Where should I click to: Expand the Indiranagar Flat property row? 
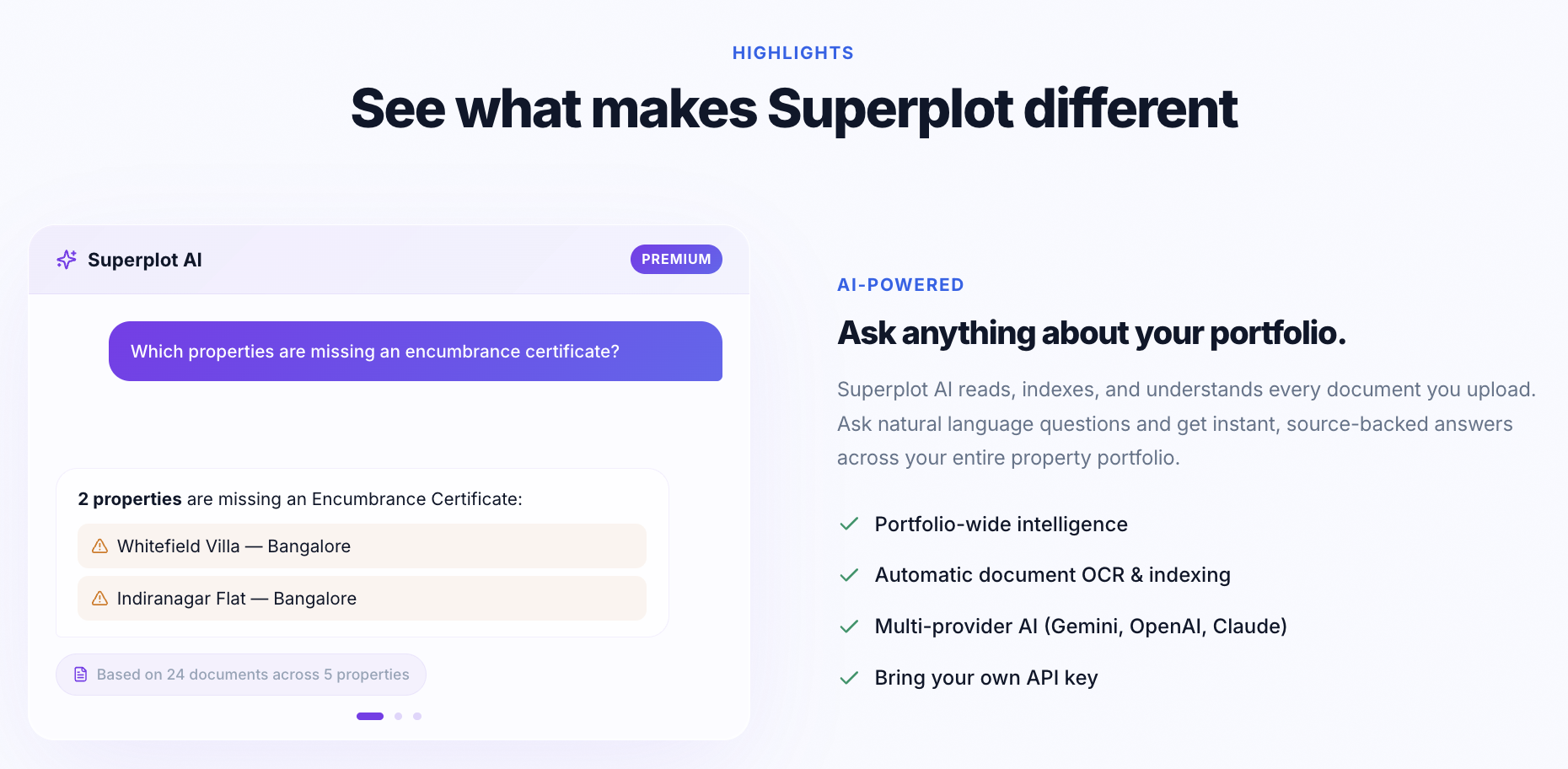(x=361, y=599)
